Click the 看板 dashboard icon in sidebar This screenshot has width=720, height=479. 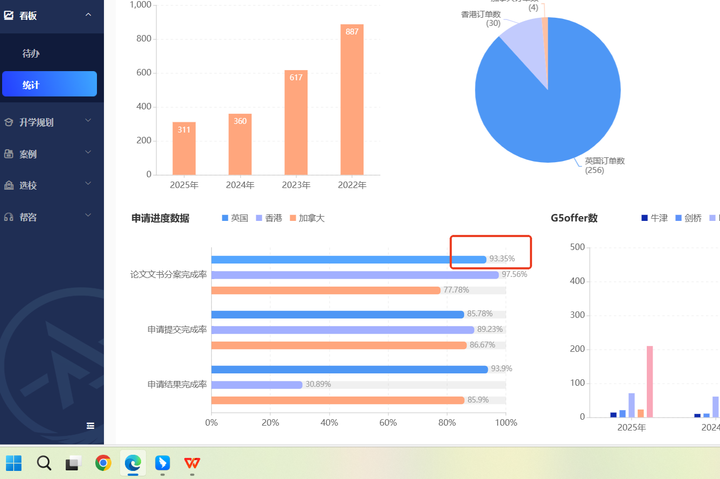point(9,15)
